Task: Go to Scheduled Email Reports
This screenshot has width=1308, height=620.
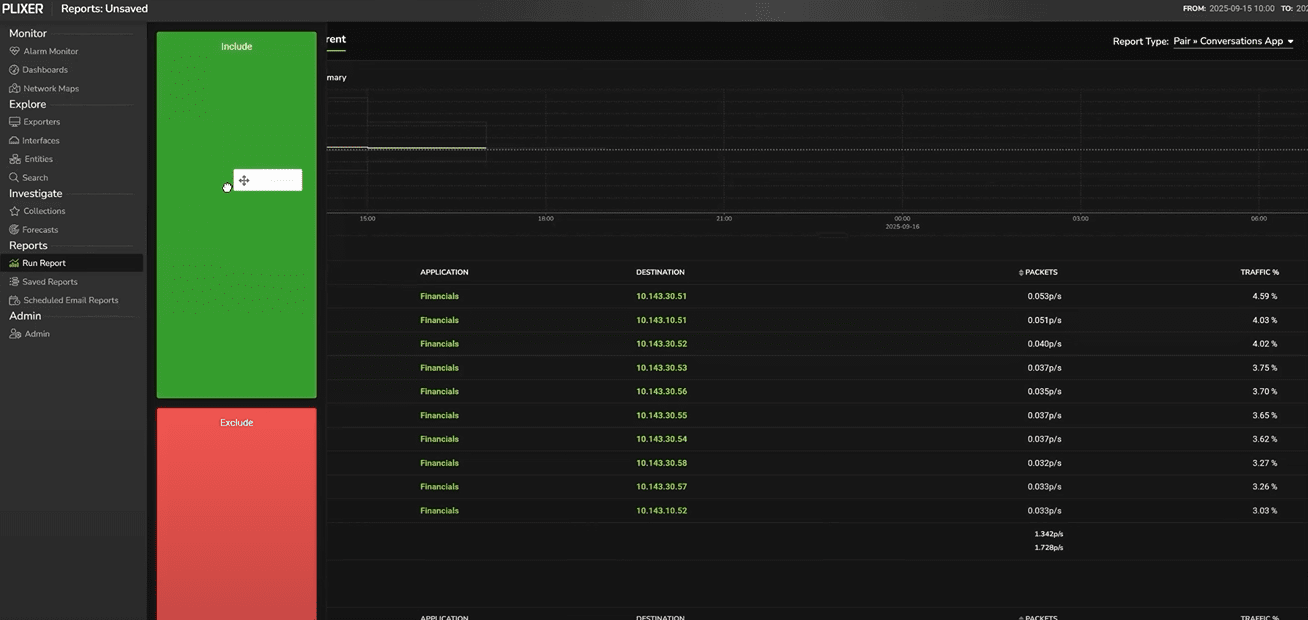Action: click(x=70, y=300)
